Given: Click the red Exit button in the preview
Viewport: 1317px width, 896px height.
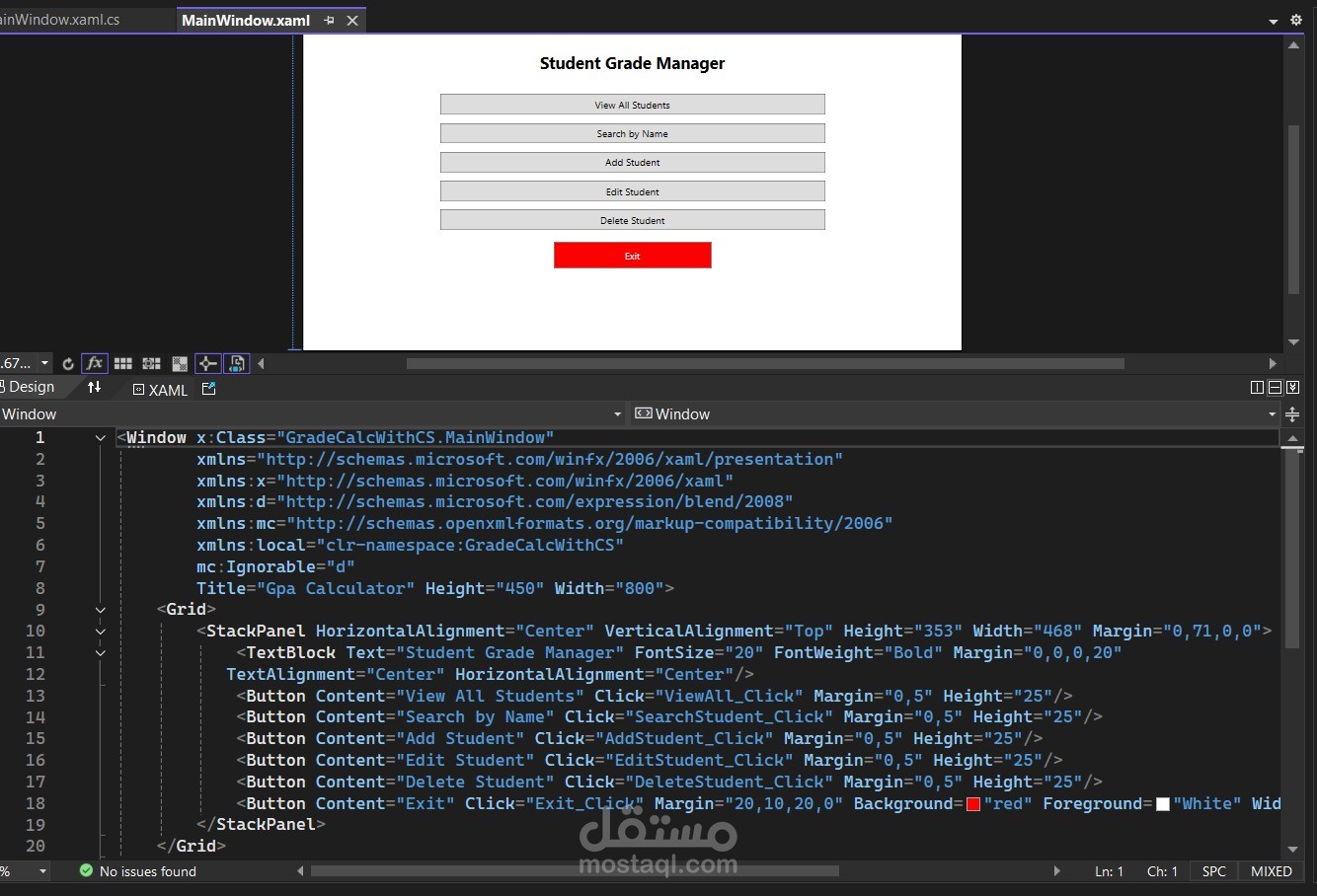Looking at the screenshot, I should 632,255.
